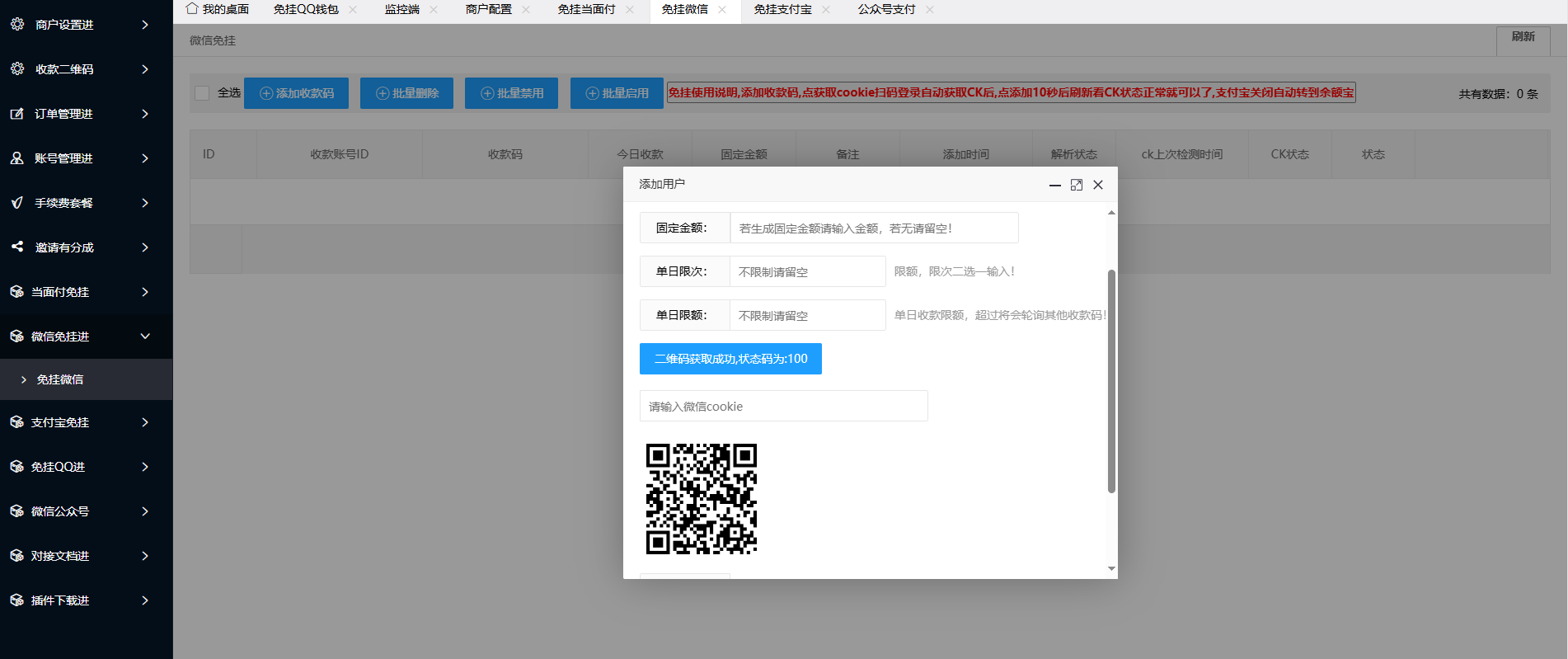This screenshot has height=659, width=1568.
Task: Close the 免挂支付宝 tab
Action: (826, 9)
